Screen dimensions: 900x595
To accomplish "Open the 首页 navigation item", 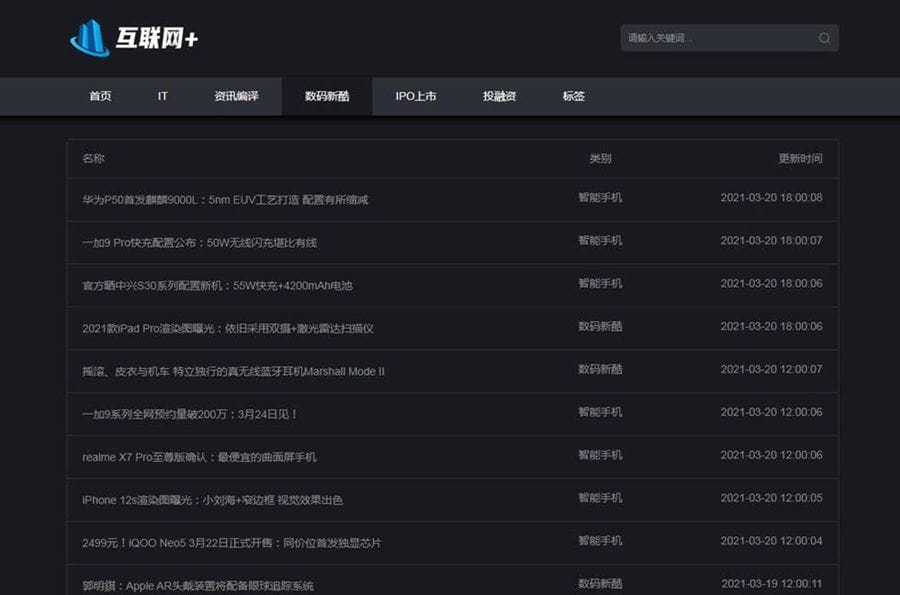I will click(x=99, y=96).
